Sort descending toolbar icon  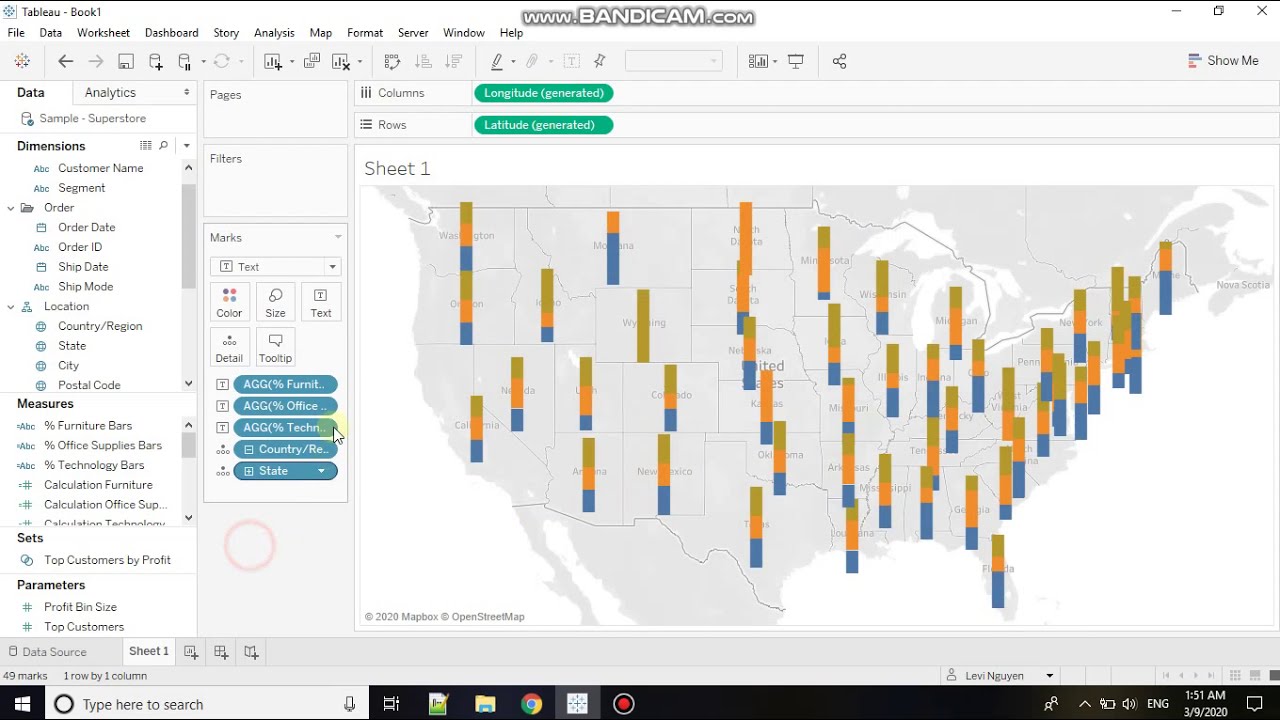pyautogui.click(x=454, y=61)
